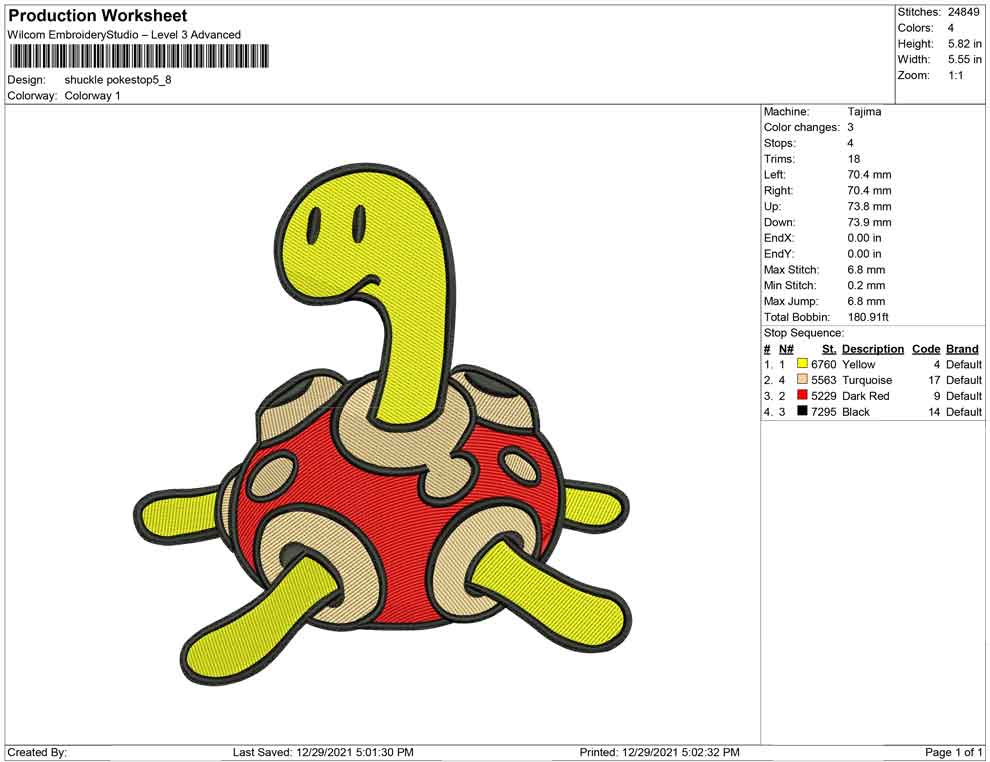
Task: Click 'Wilcom EmbroideryStudio – Level 3 Advanced' text
Action: 124,35
